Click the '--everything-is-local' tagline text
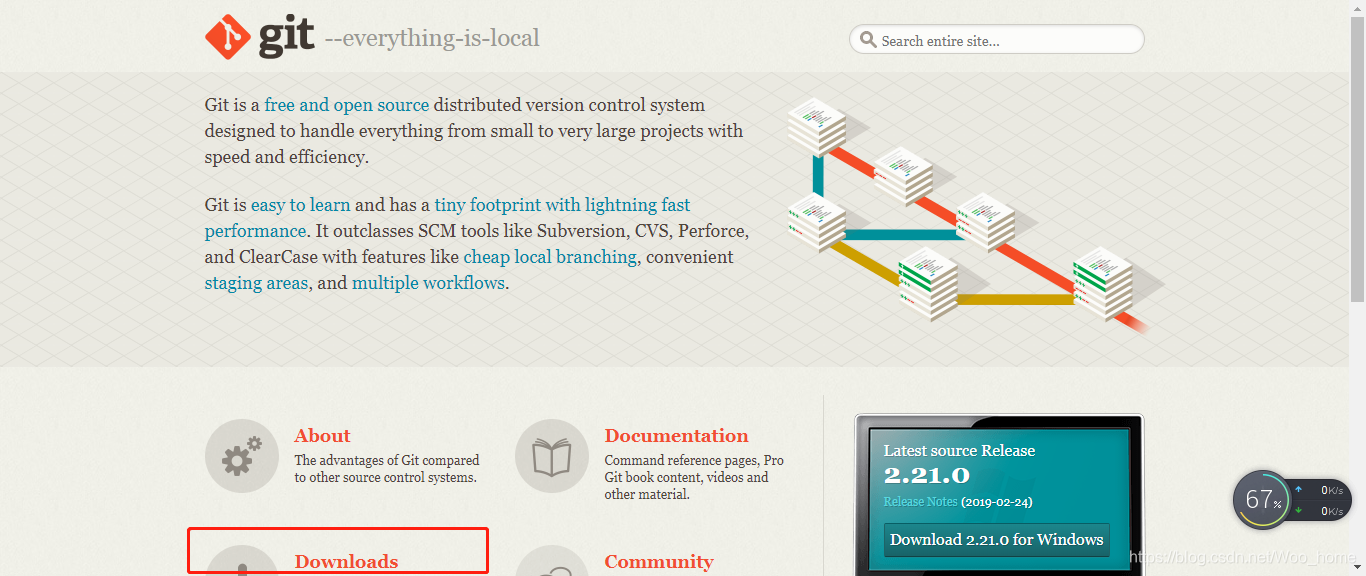The image size is (1366, 576). point(432,38)
